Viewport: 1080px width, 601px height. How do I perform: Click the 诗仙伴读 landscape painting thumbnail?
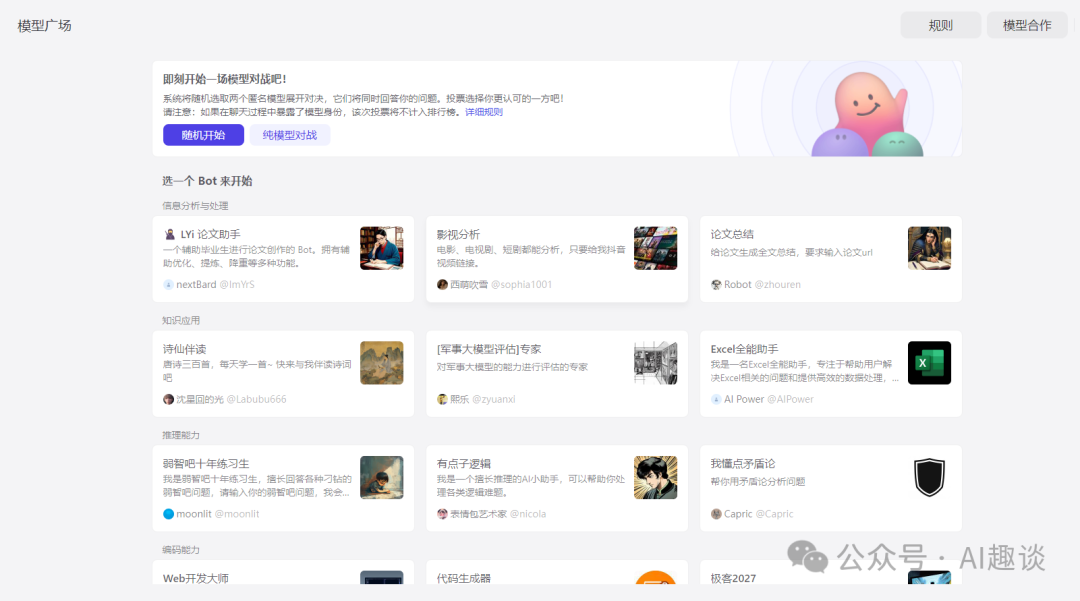click(x=381, y=363)
